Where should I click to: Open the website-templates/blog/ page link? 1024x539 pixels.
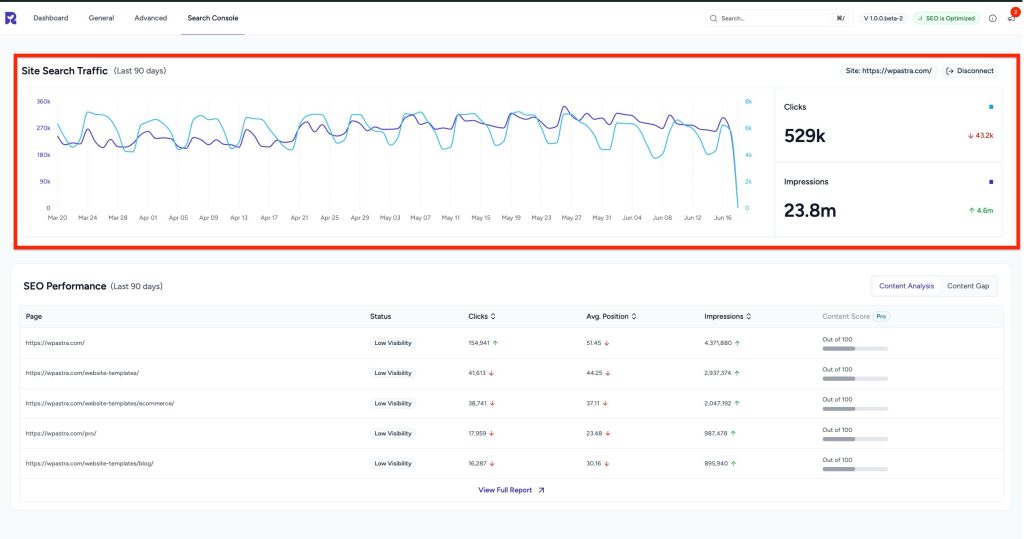coord(89,463)
